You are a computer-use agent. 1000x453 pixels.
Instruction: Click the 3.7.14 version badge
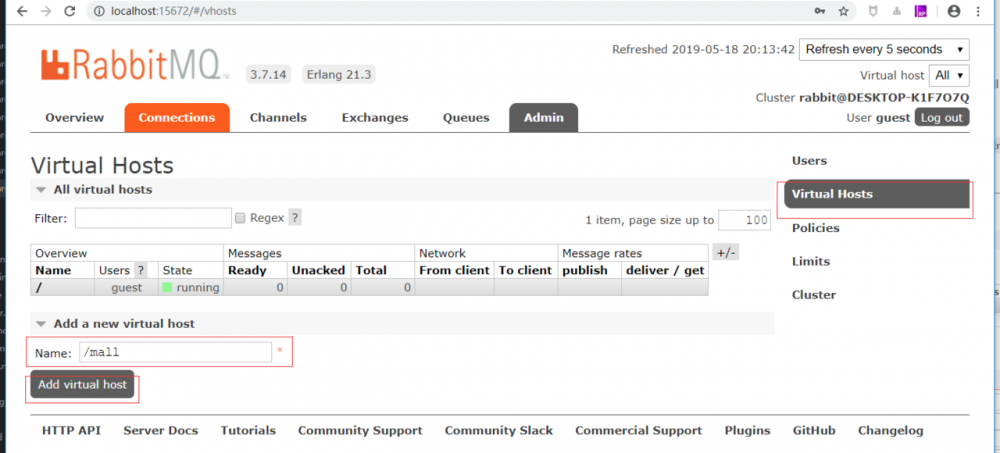pyautogui.click(x=267, y=75)
